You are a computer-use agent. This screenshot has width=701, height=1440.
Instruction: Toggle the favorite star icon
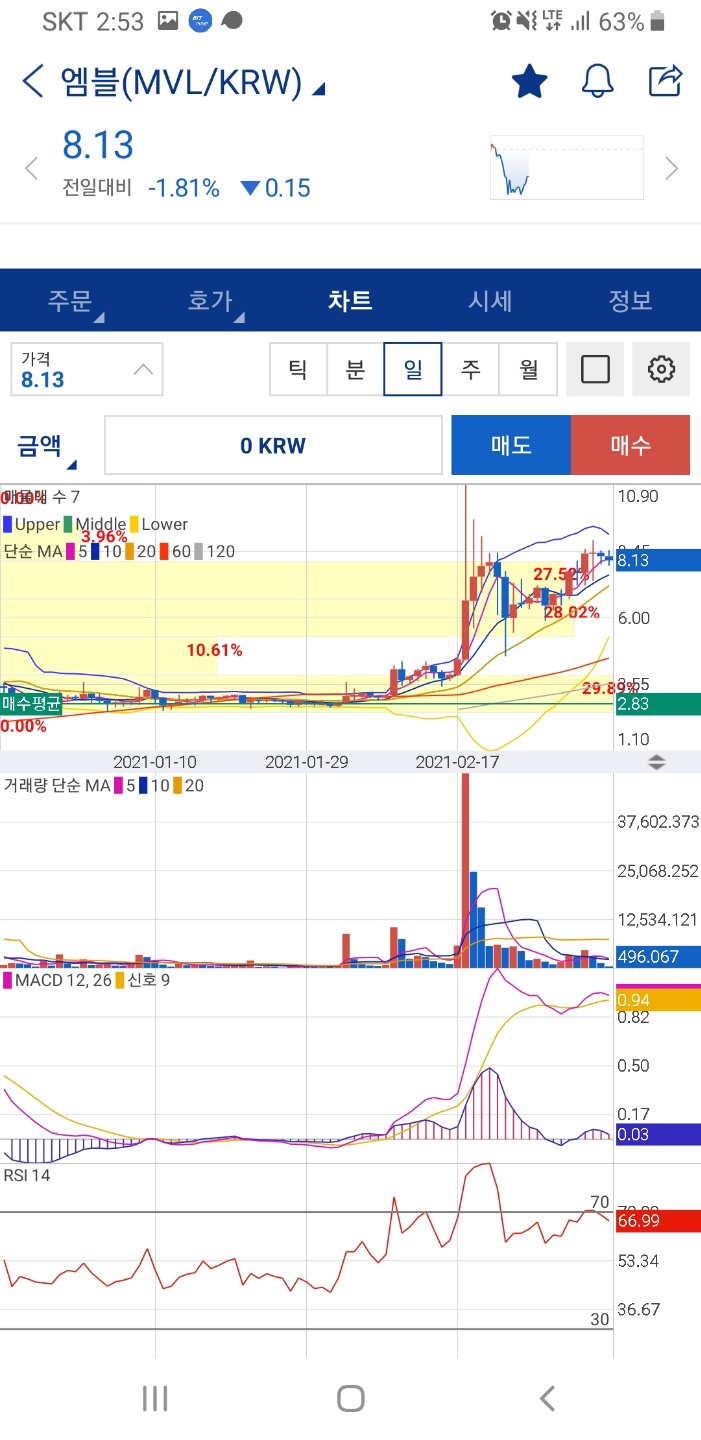click(529, 81)
